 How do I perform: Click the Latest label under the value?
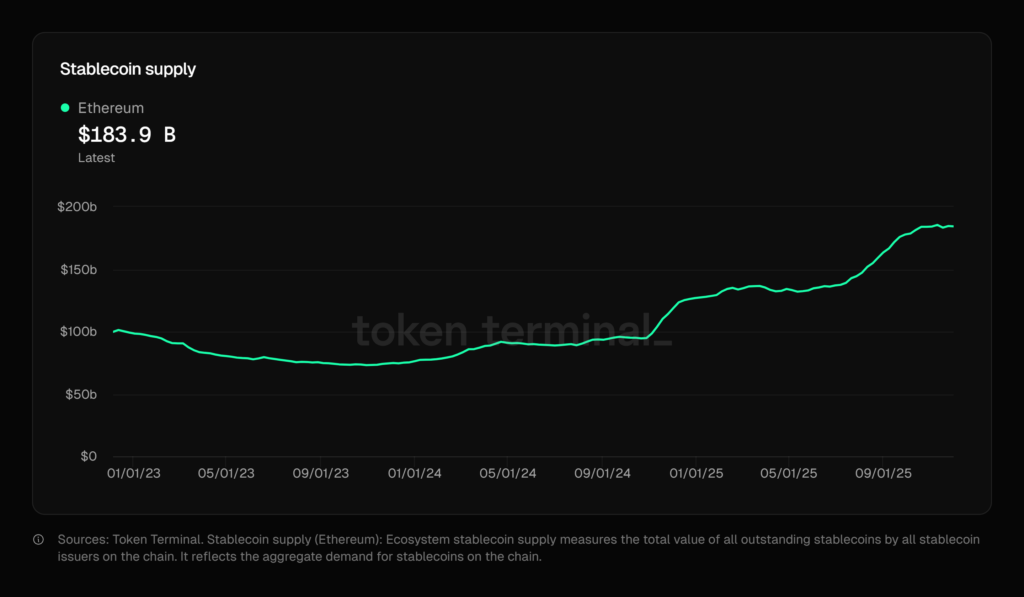96,158
